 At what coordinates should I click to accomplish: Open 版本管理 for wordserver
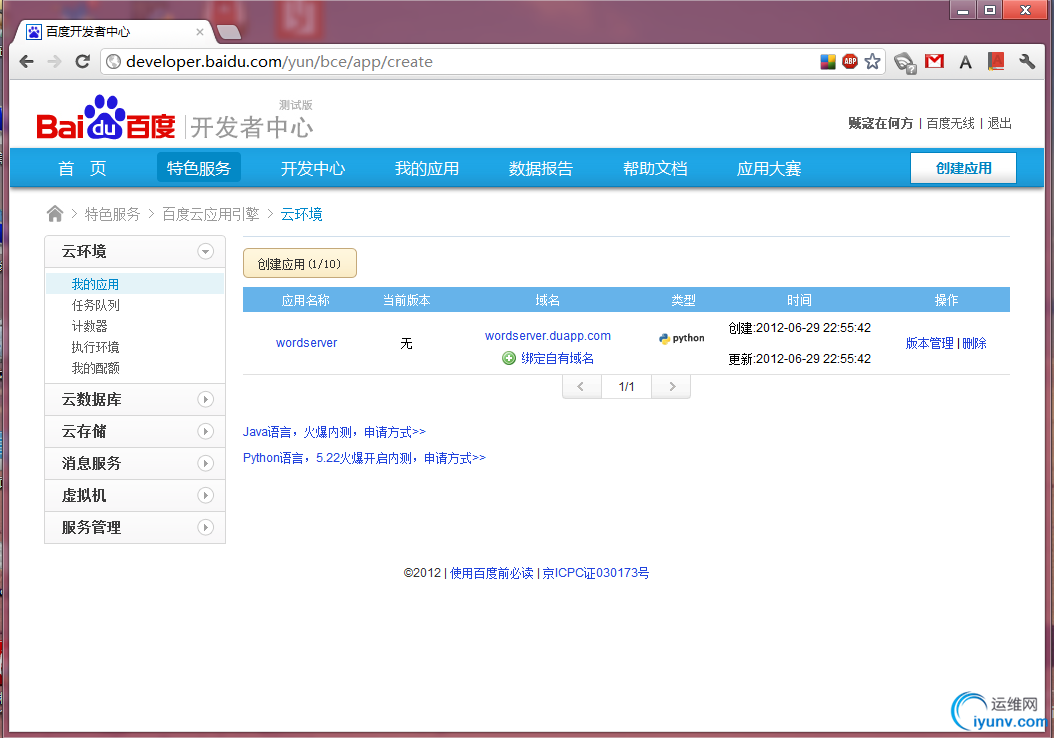[930, 343]
